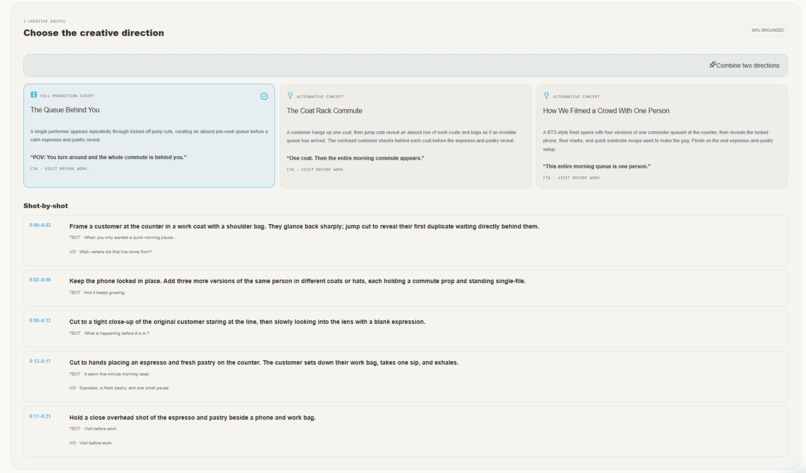
Task: Click description starting "A single performer appears repeatedly"
Action: click(149, 136)
